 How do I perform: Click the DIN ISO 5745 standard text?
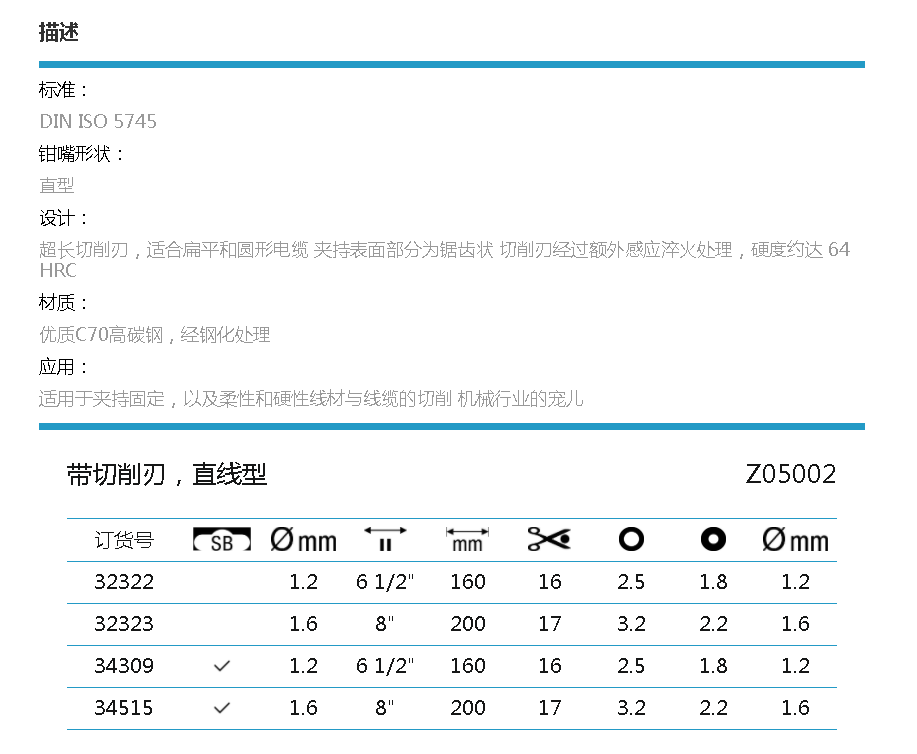pyautogui.click(x=98, y=122)
